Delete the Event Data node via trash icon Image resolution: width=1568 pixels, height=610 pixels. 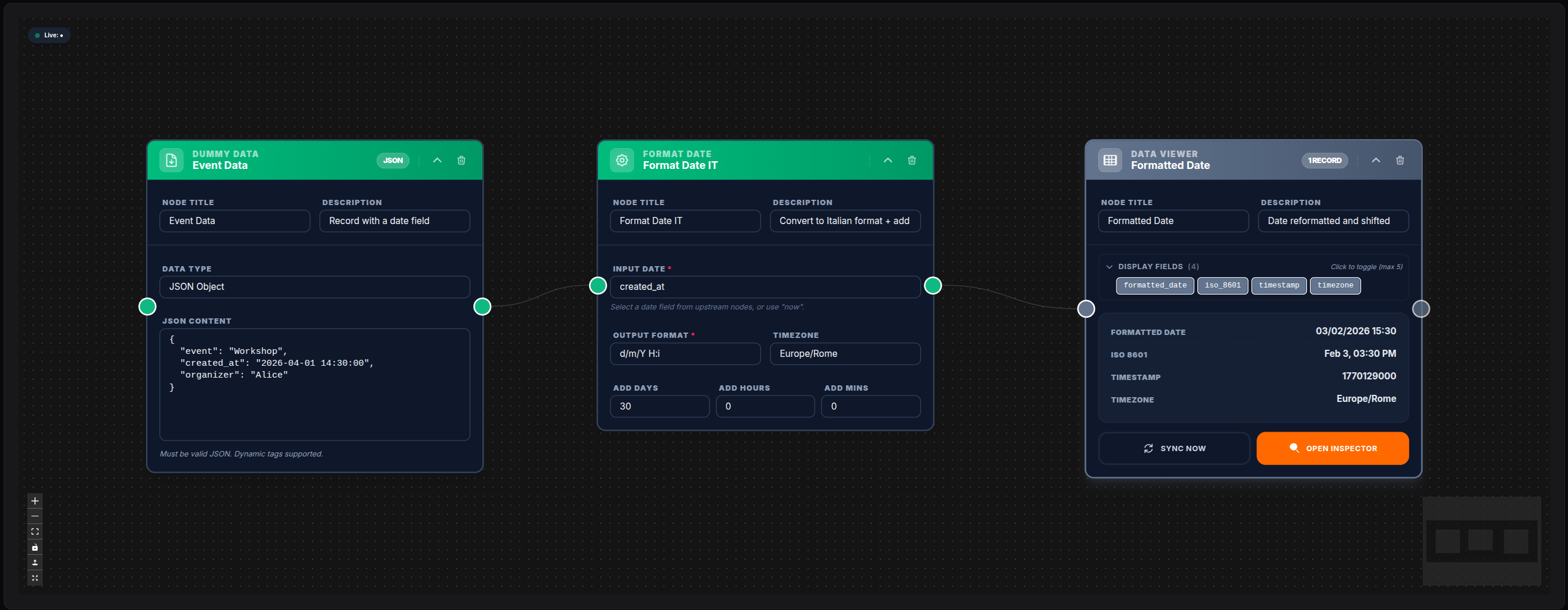(461, 161)
